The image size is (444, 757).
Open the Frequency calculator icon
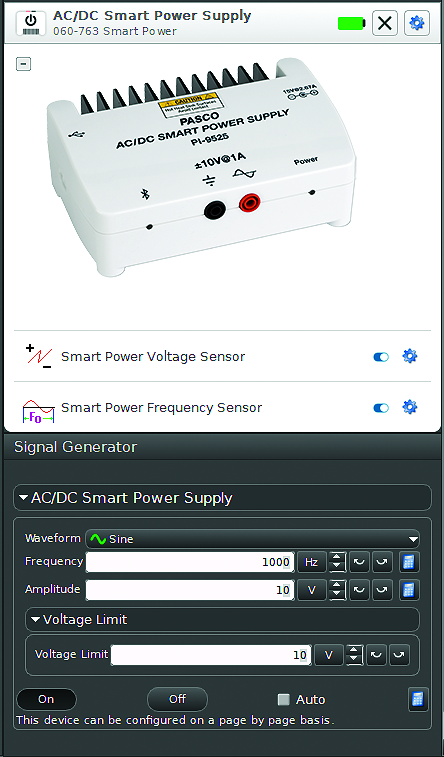pos(409,562)
